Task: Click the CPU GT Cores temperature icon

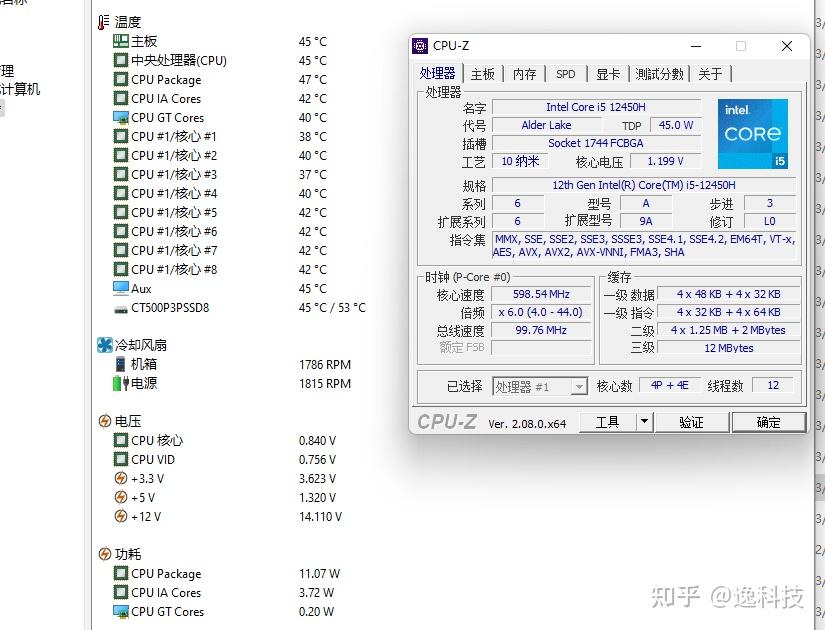Action: click(x=120, y=117)
